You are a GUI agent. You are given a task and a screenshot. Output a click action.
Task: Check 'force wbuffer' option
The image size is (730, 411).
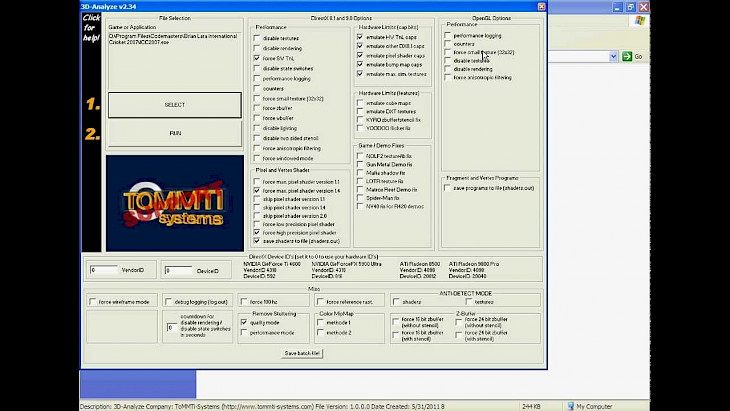[257, 118]
